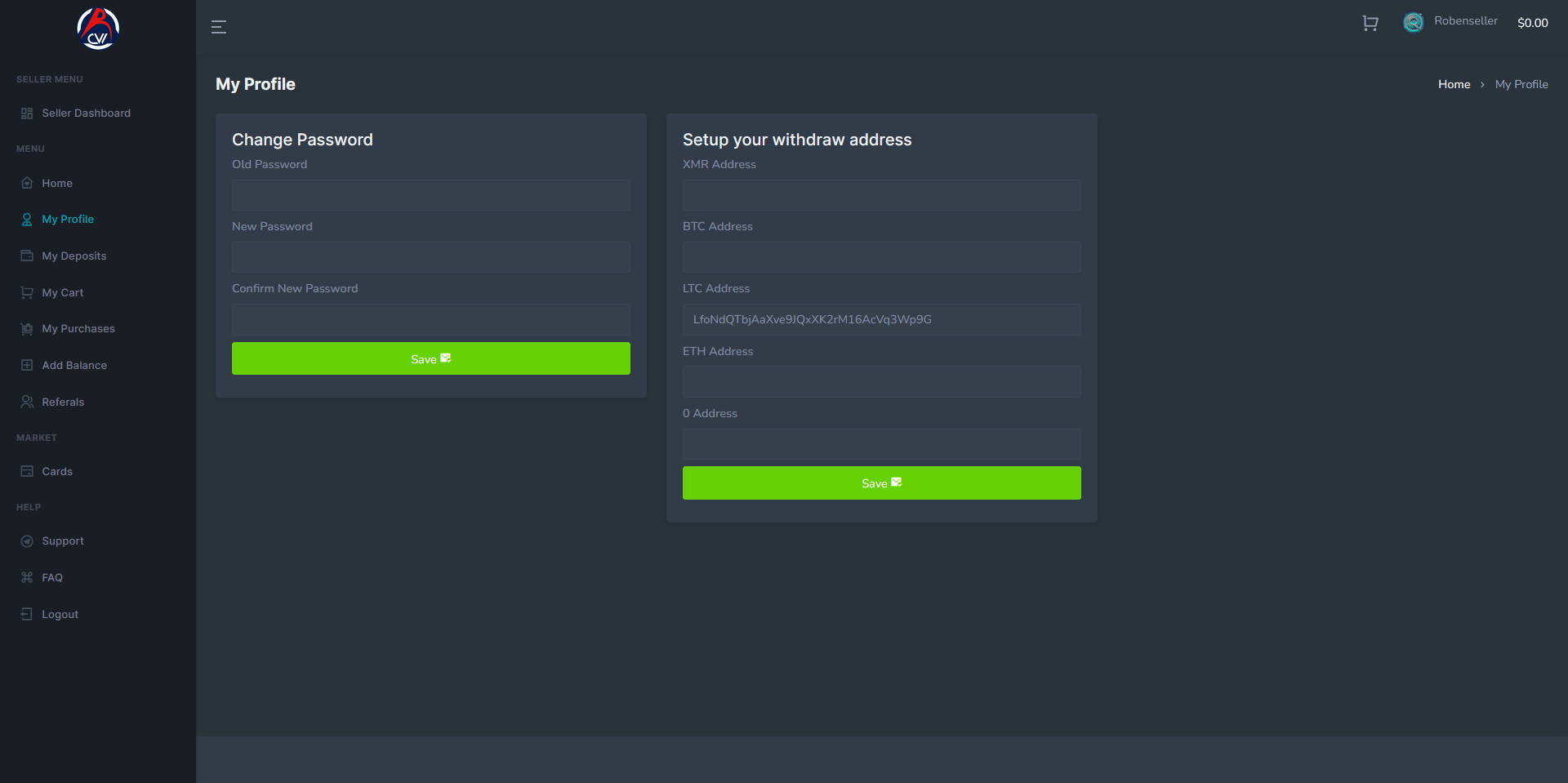Focus the New Password field
The height and width of the screenshot is (783, 1568).
click(x=431, y=257)
